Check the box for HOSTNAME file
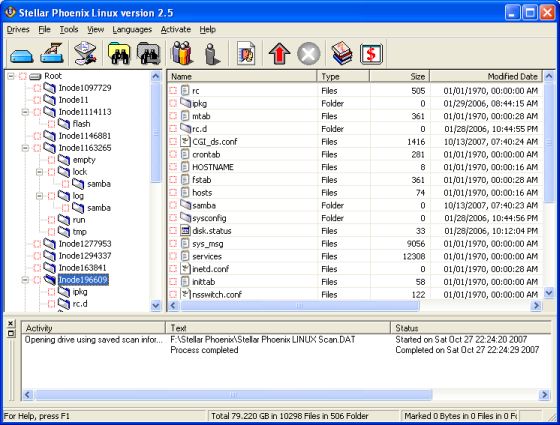 pos(173,167)
